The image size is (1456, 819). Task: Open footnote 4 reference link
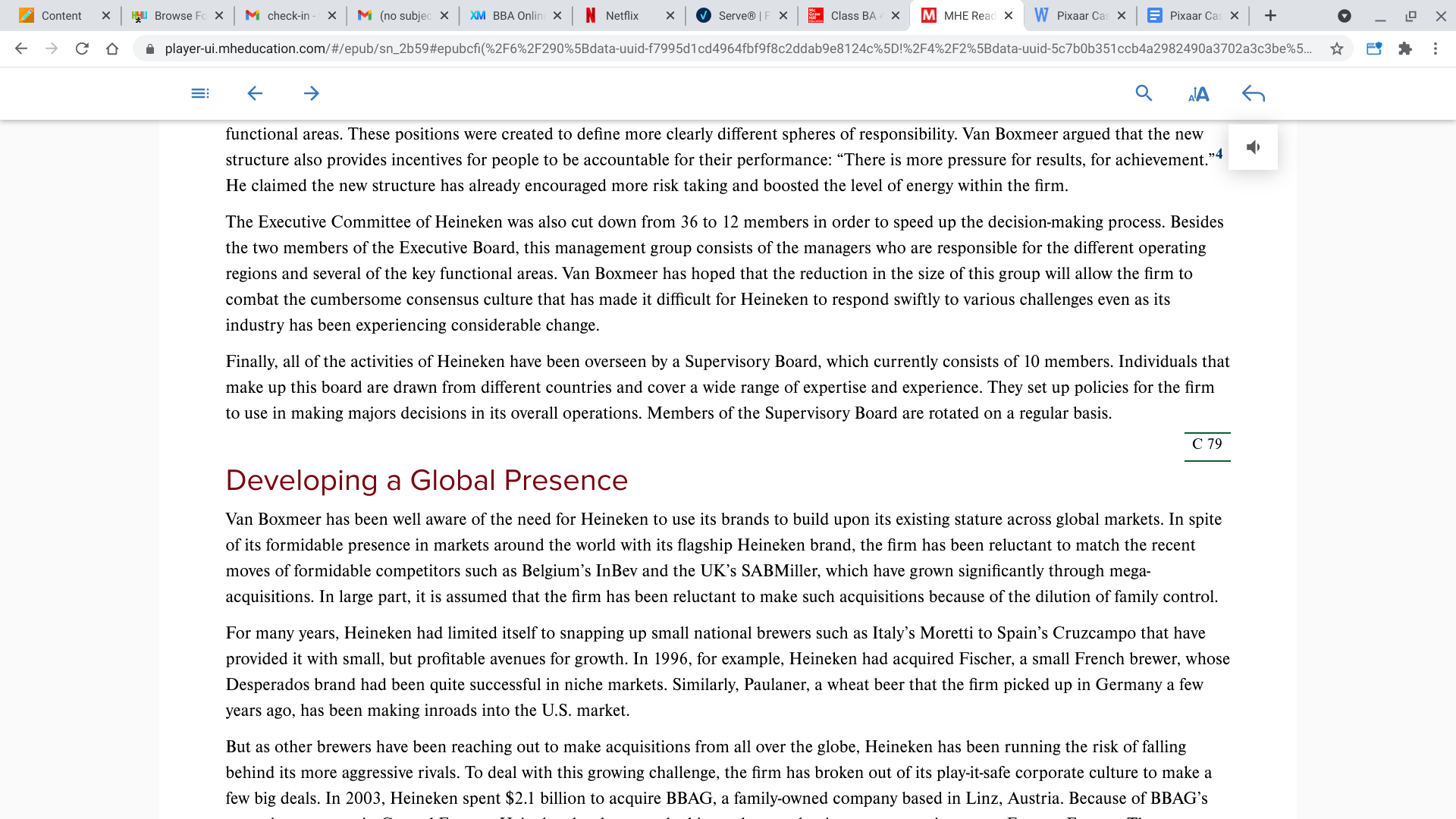tap(1219, 154)
